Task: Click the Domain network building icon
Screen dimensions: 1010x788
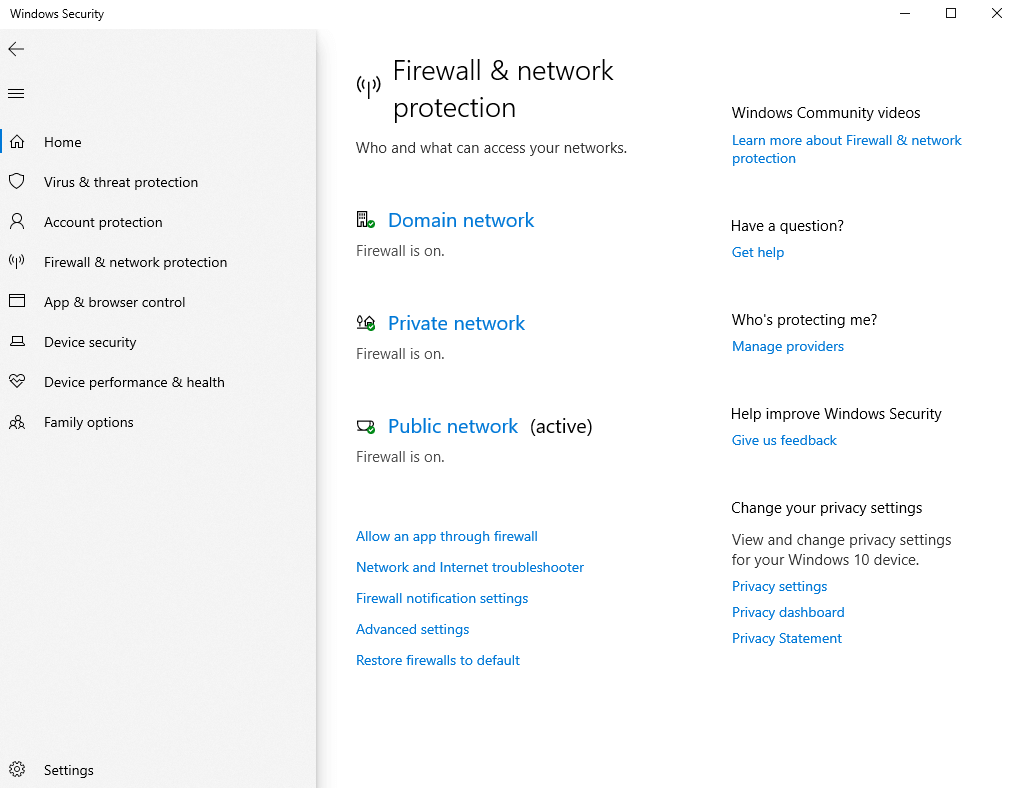Action: click(366, 219)
